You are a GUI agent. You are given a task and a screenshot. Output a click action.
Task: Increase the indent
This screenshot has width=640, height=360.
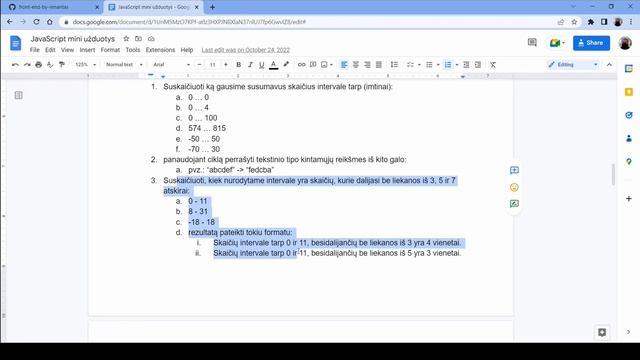[x=478, y=64]
